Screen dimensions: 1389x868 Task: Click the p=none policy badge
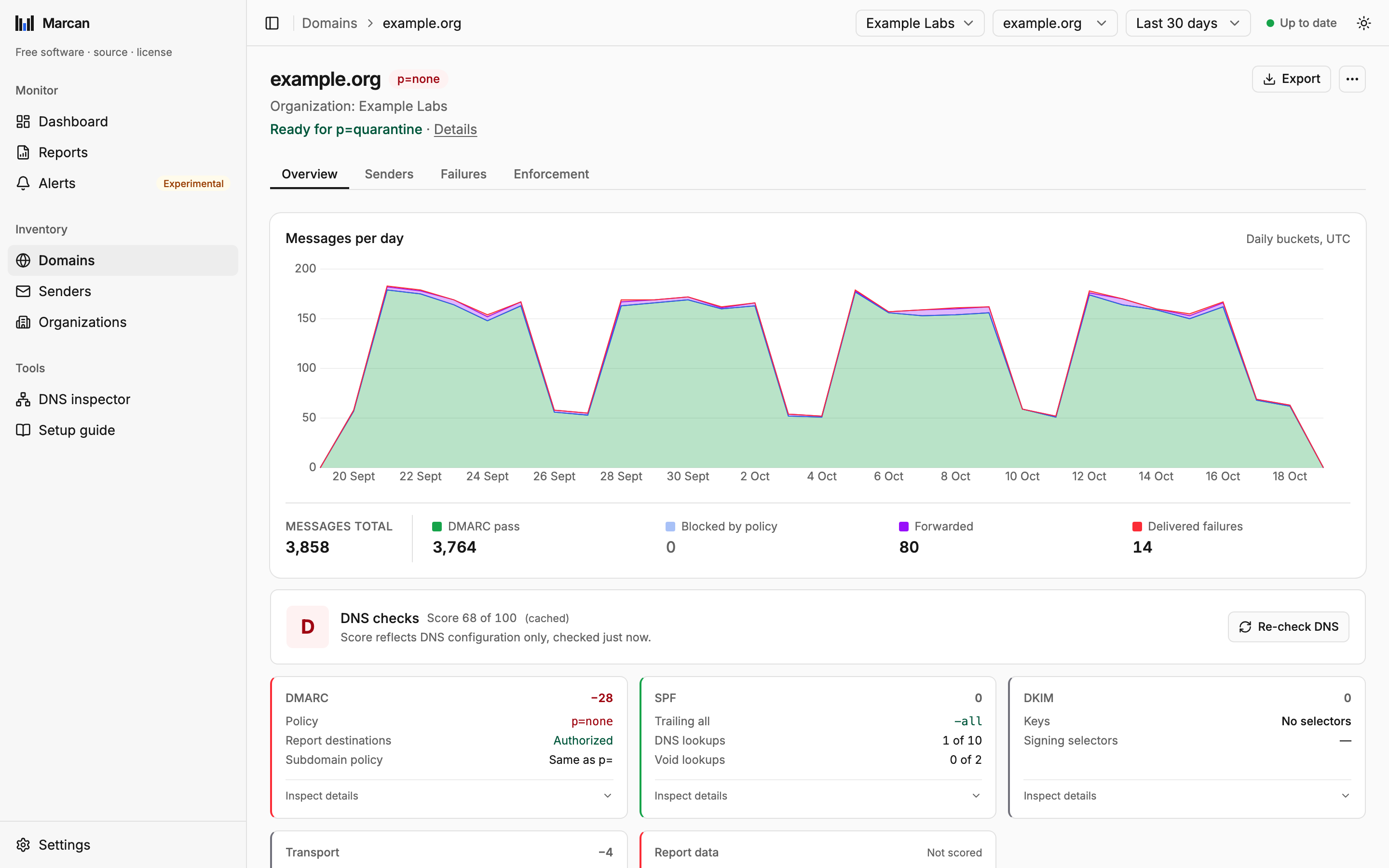tap(419, 79)
